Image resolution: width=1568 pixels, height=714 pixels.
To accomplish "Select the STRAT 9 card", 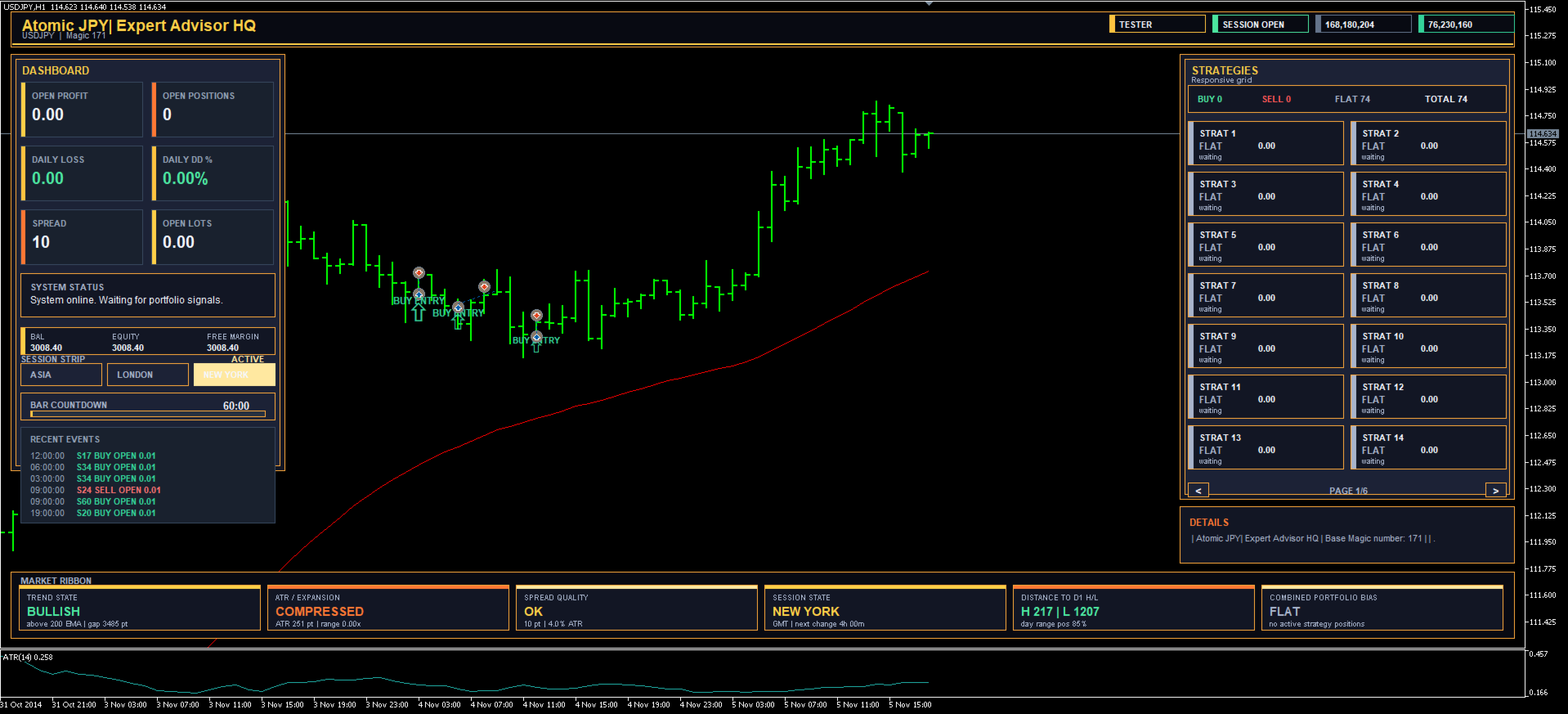I will (x=1266, y=346).
